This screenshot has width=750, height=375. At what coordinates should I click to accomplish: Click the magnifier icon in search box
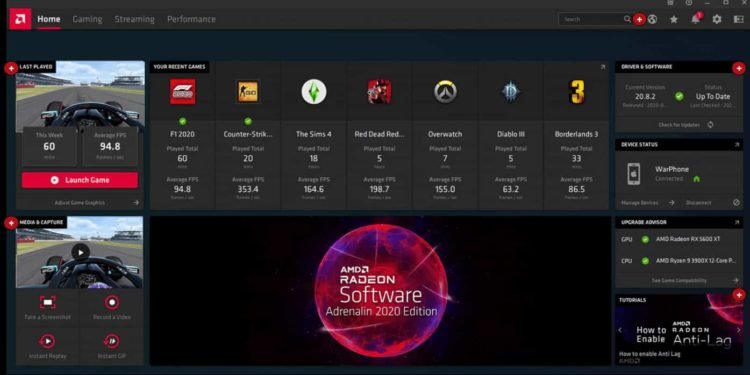(x=627, y=19)
